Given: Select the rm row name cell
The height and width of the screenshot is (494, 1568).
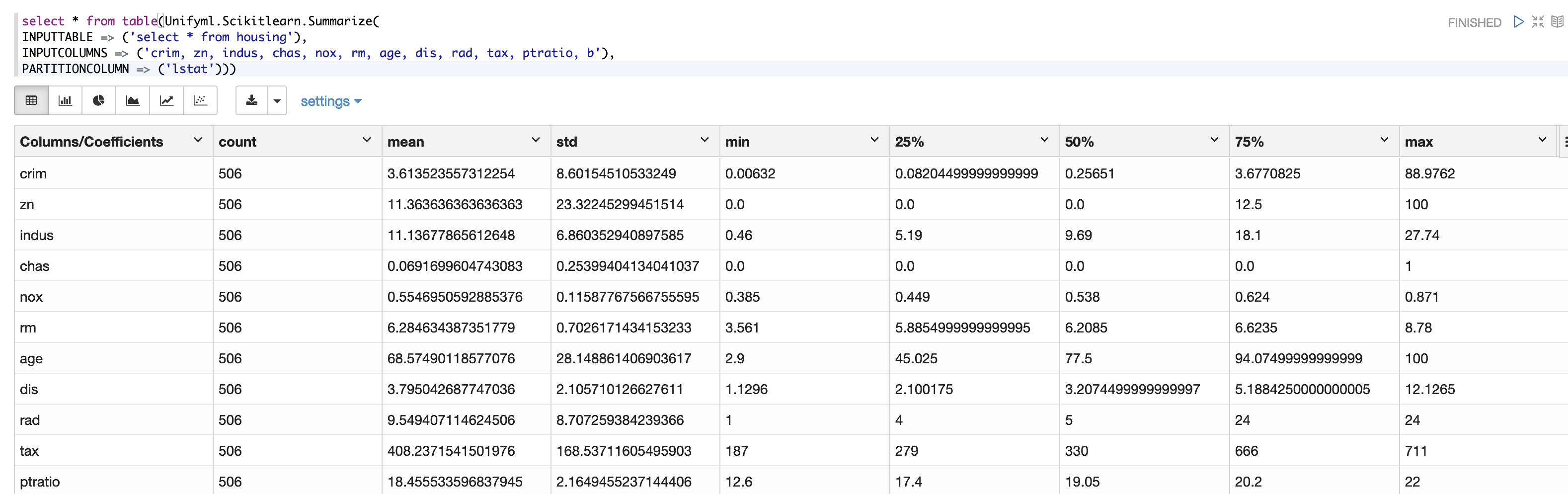Looking at the screenshot, I should [114, 327].
